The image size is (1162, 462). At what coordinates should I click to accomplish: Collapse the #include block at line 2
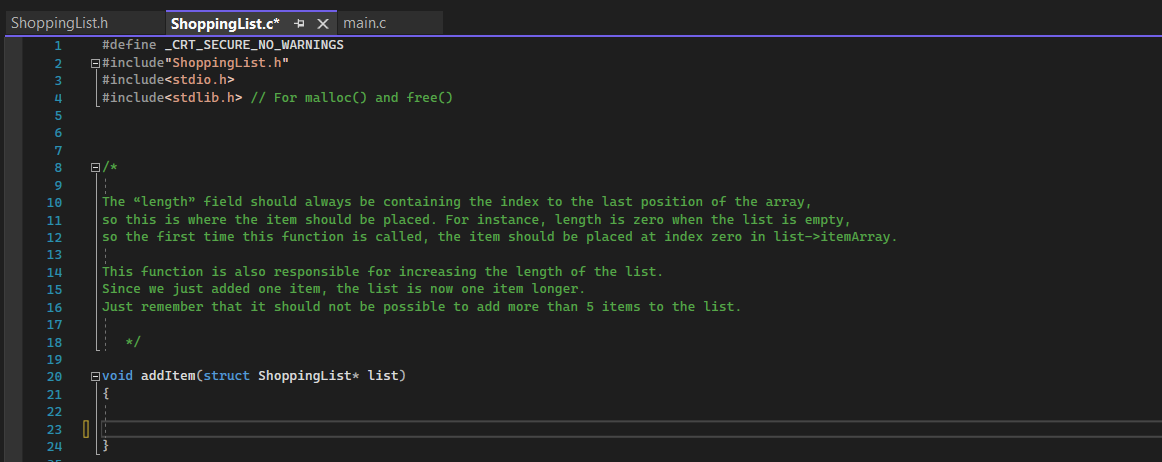pos(95,63)
